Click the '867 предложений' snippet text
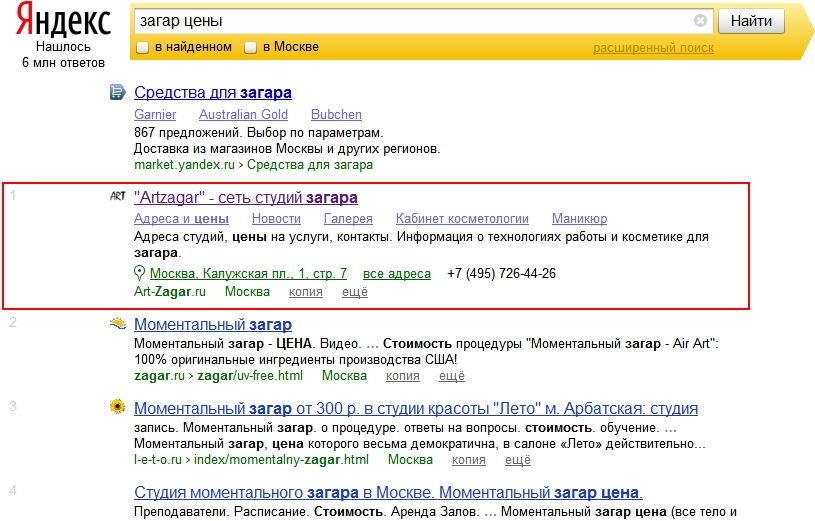 coord(188,133)
